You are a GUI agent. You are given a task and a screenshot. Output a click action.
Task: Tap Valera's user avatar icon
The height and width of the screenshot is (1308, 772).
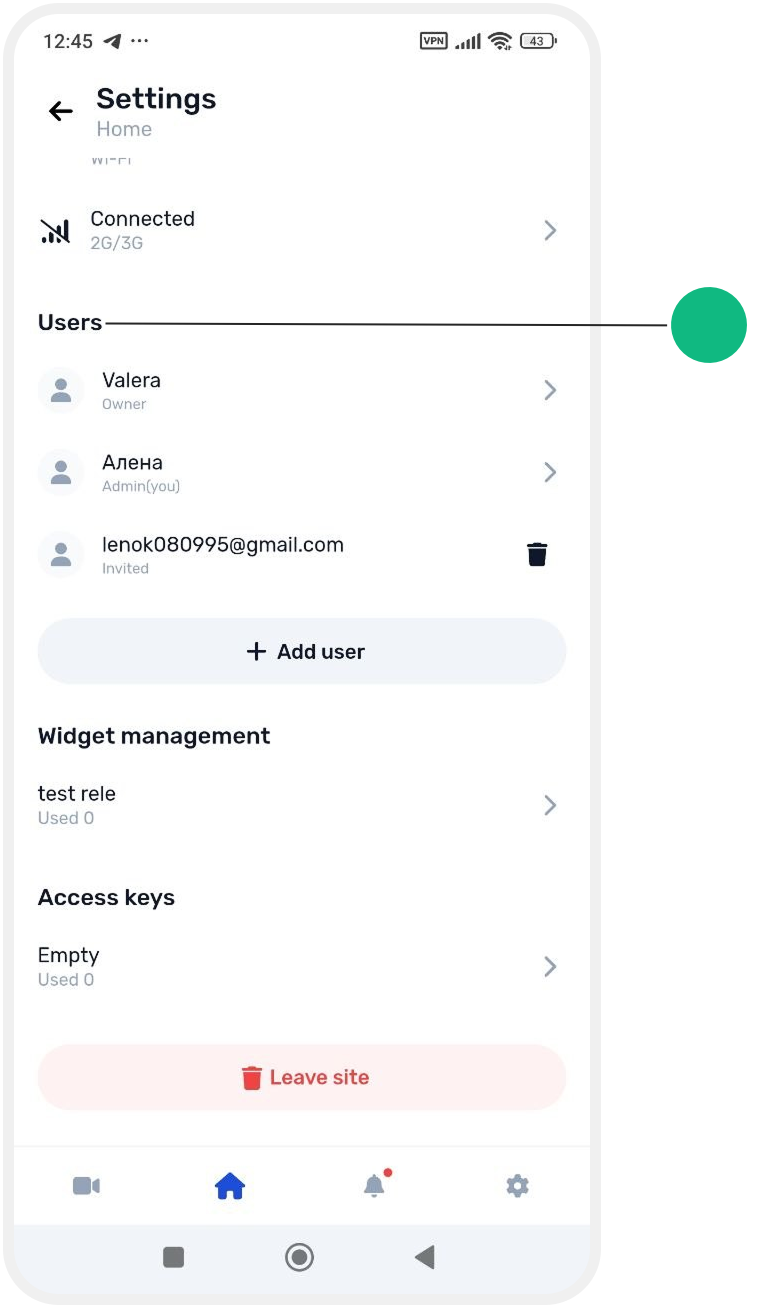[61, 390]
